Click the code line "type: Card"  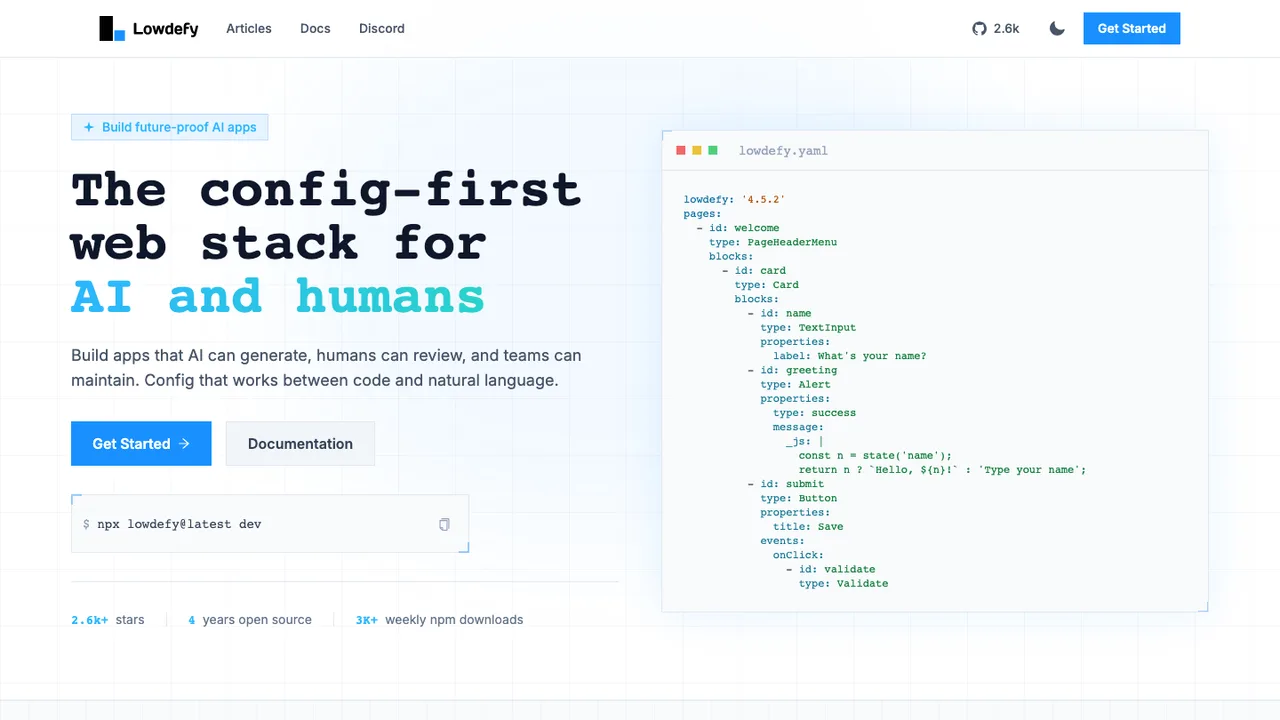tap(767, 285)
